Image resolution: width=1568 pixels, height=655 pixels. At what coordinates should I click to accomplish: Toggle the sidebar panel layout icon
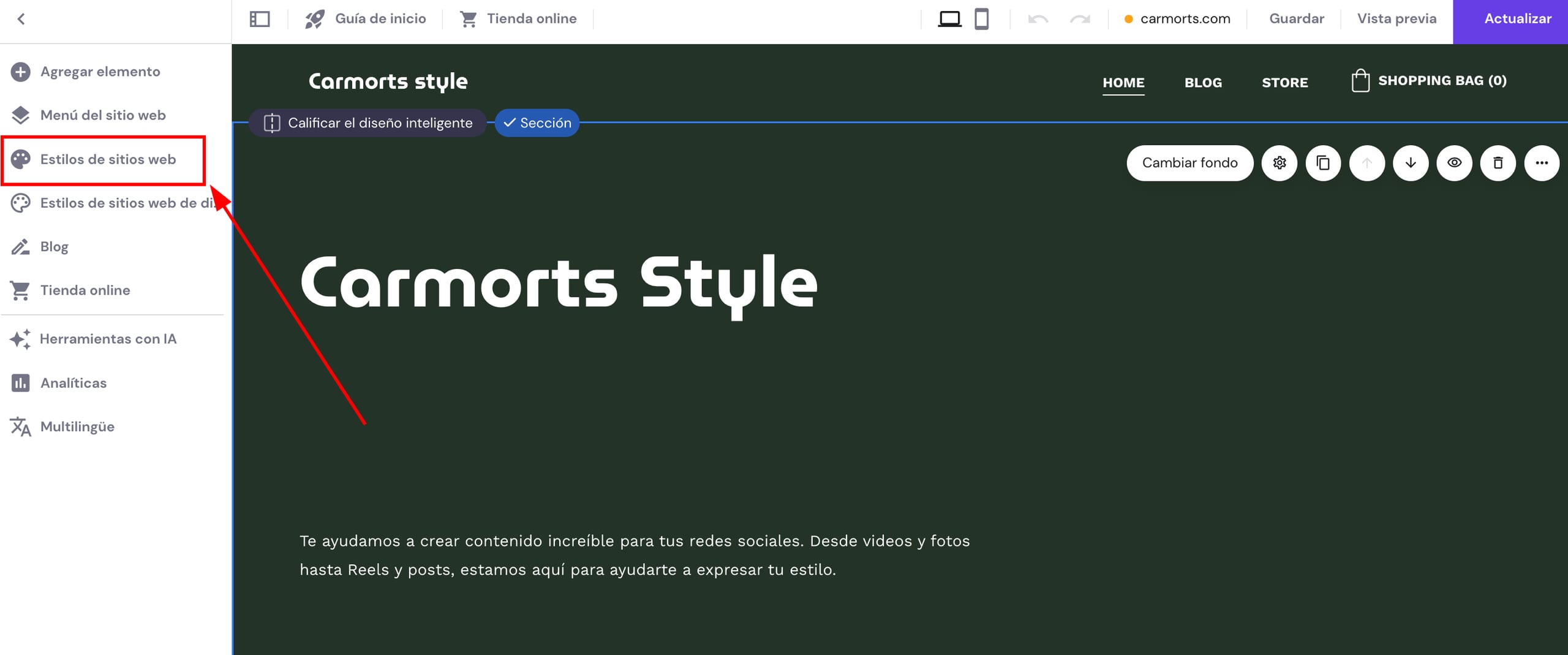260,19
